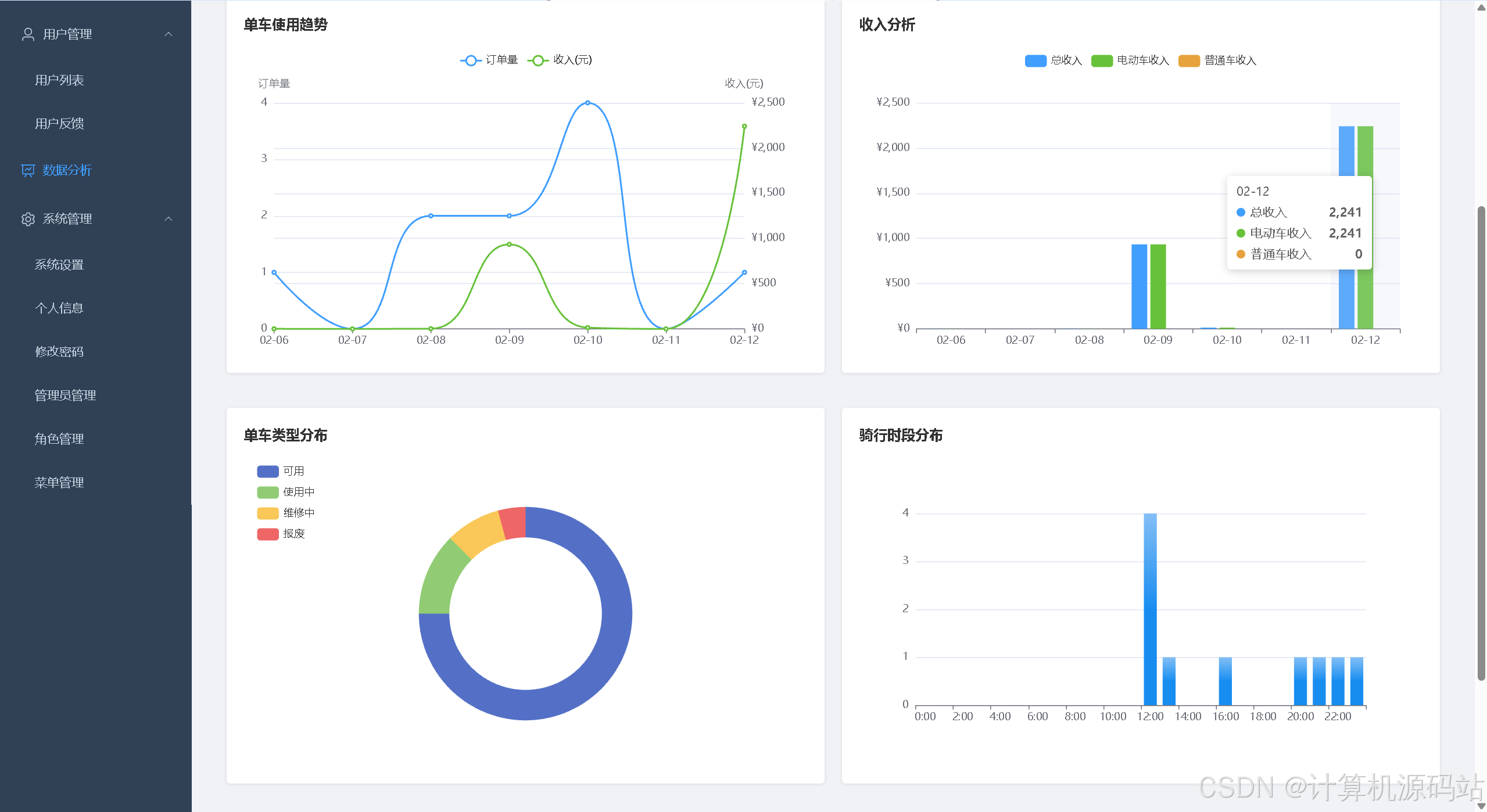The height and width of the screenshot is (812, 1487).
Task: Toggle 总收入 series in revenue legend
Action: (x=1035, y=61)
